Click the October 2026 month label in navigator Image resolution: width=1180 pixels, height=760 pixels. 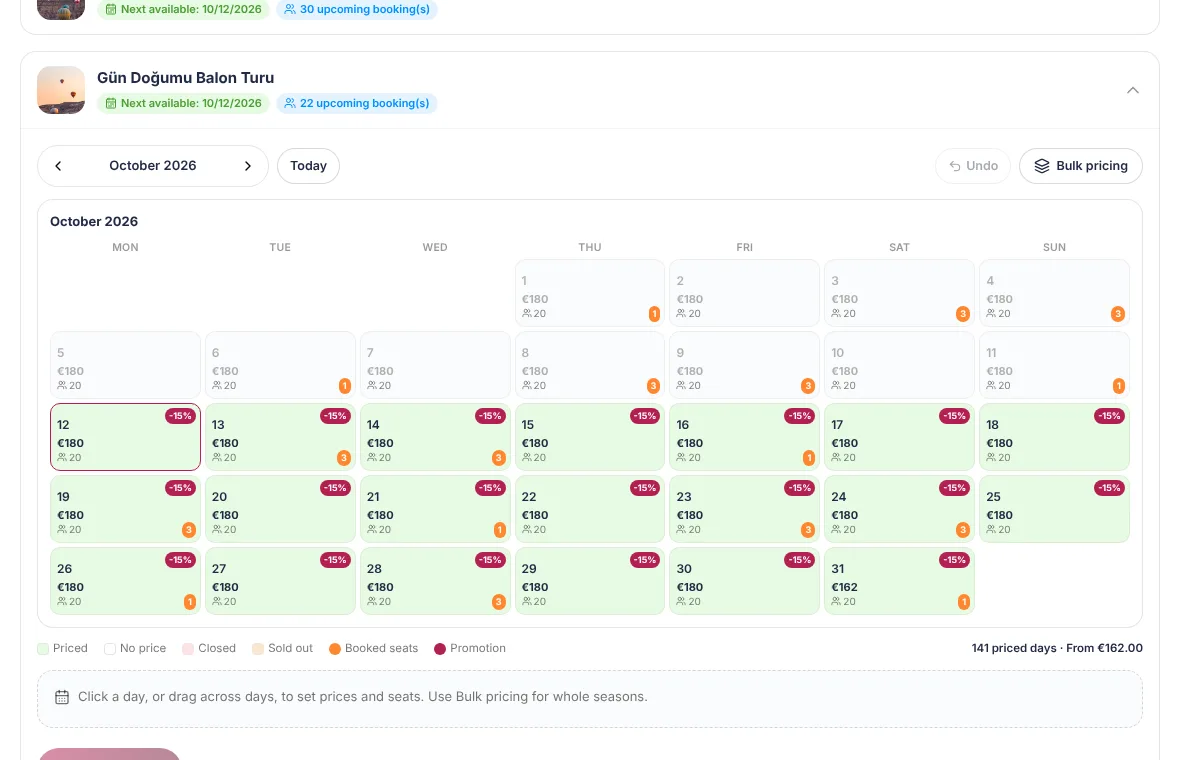(x=153, y=166)
